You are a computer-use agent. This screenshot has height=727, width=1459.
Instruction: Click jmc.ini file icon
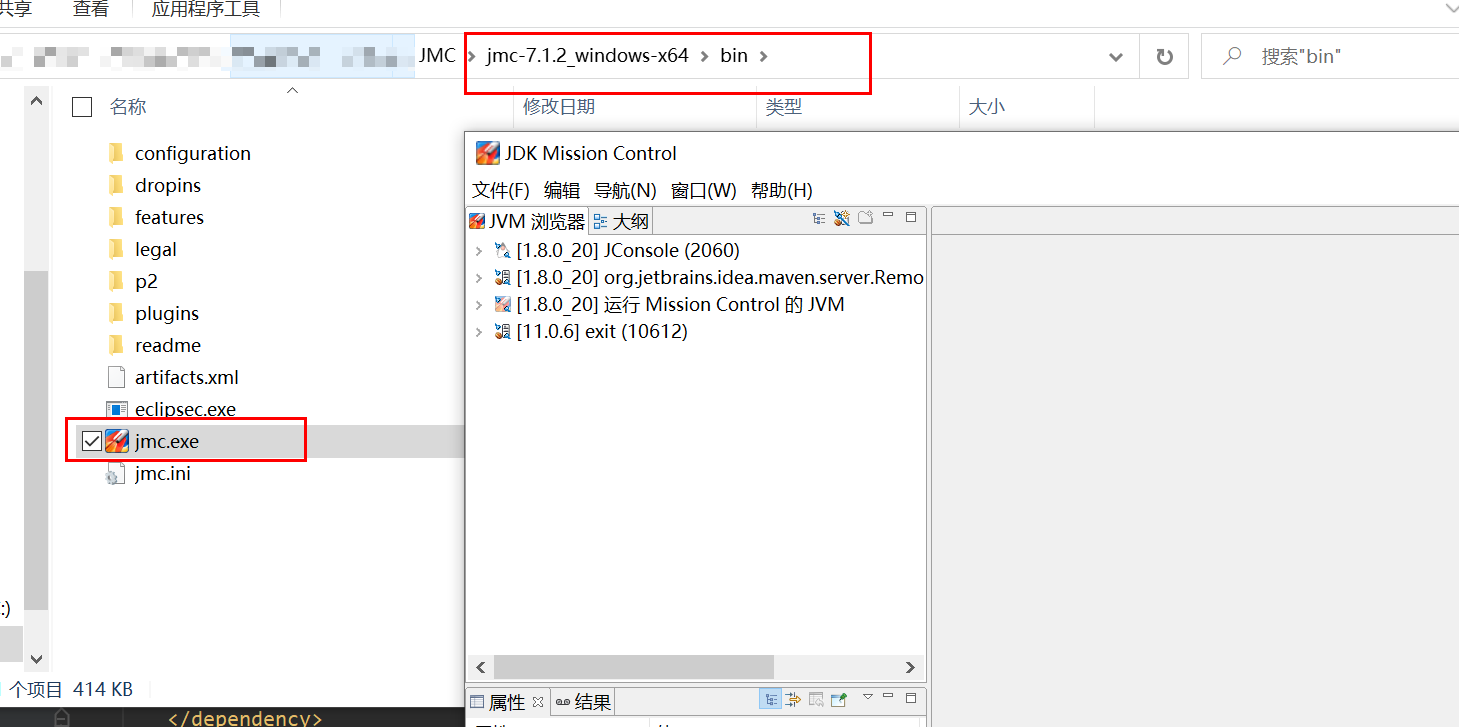(x=116, y=473)
